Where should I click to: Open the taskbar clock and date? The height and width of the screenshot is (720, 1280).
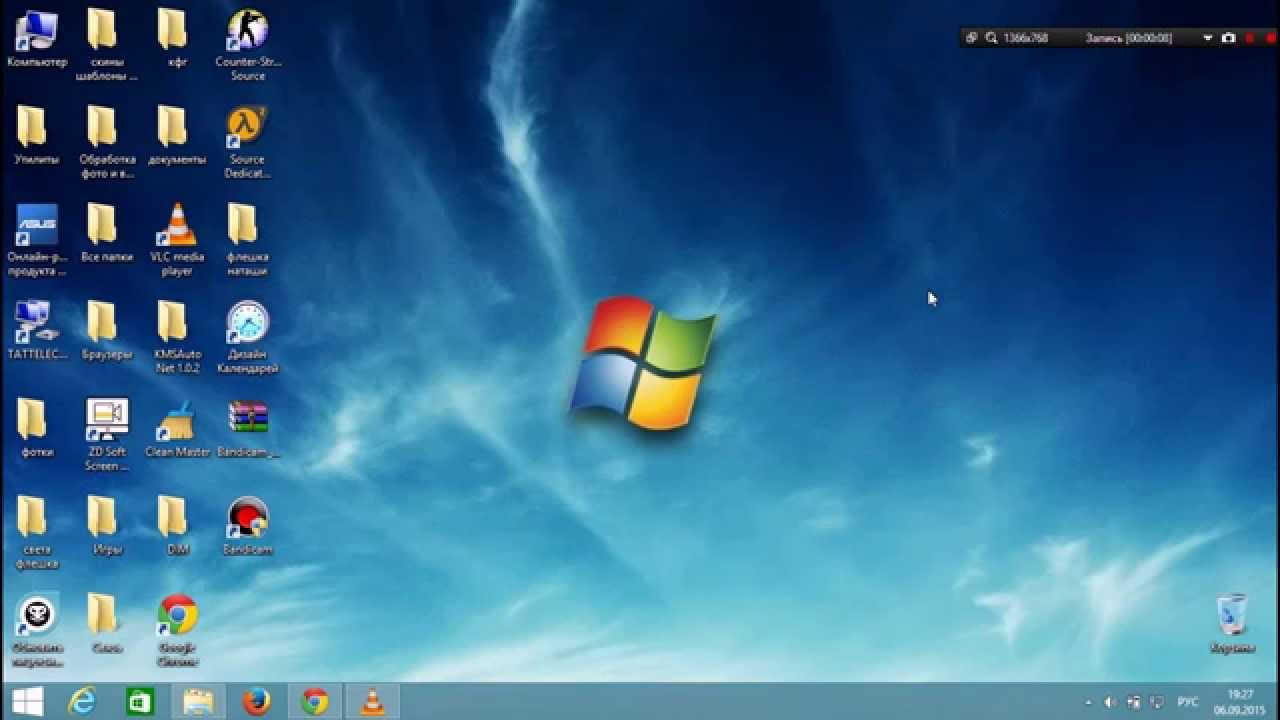[x=1240, y=702]
